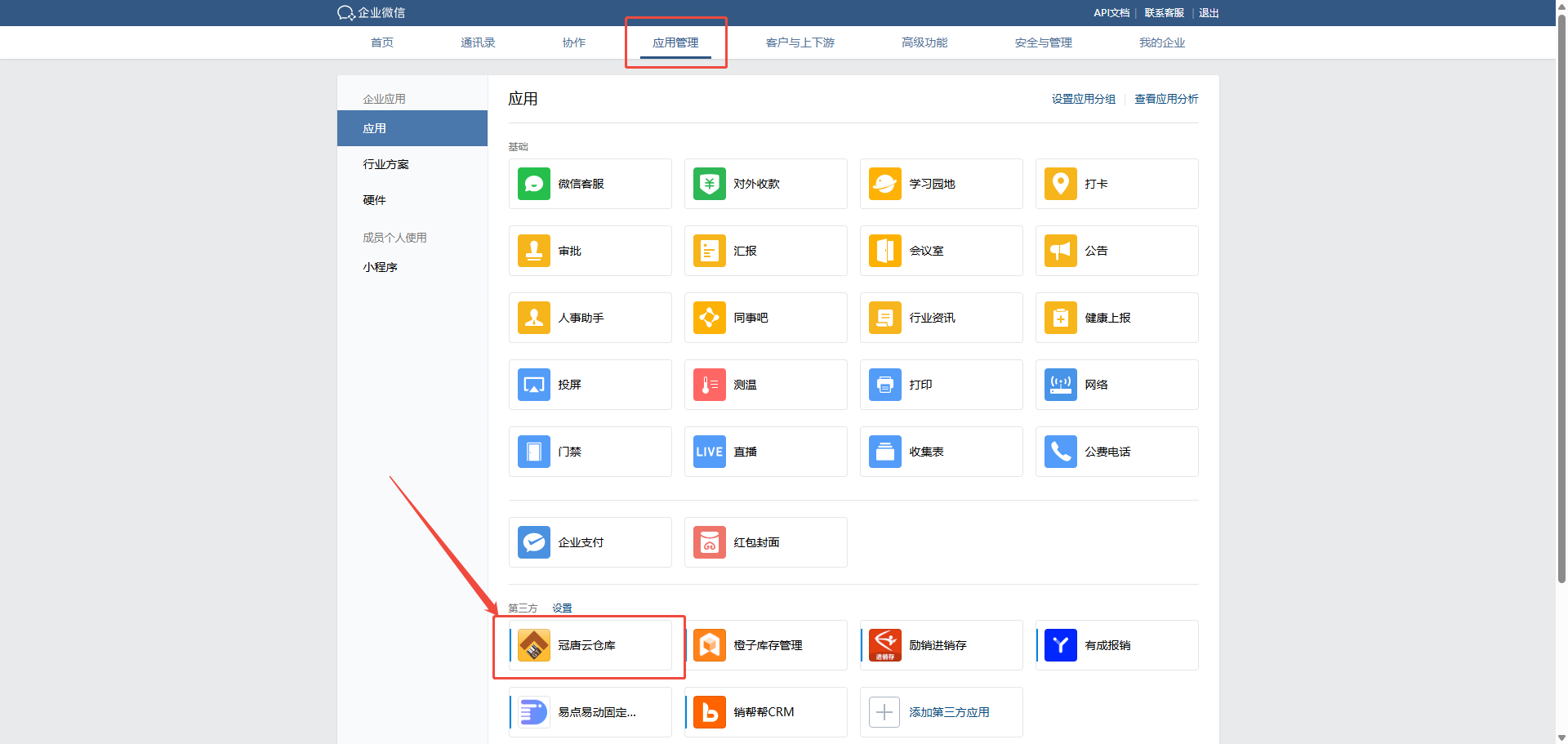Click the 公费电话 phone icon

[1060, 452]
